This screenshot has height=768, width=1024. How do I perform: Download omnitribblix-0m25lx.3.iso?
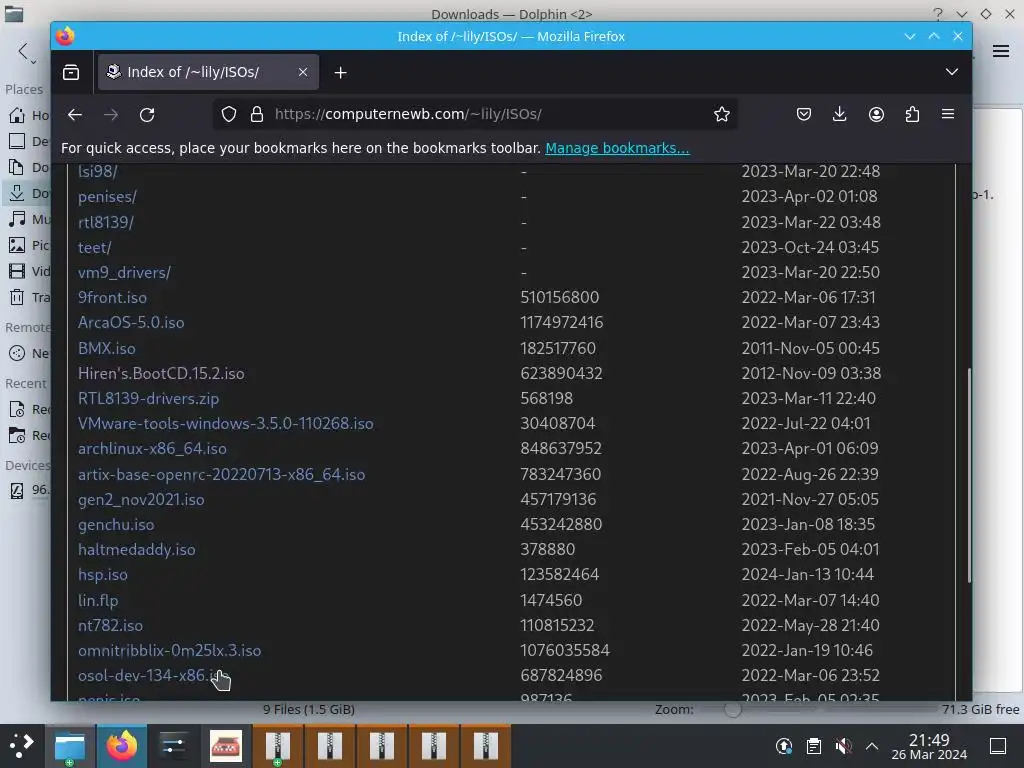tap(169, 650)
